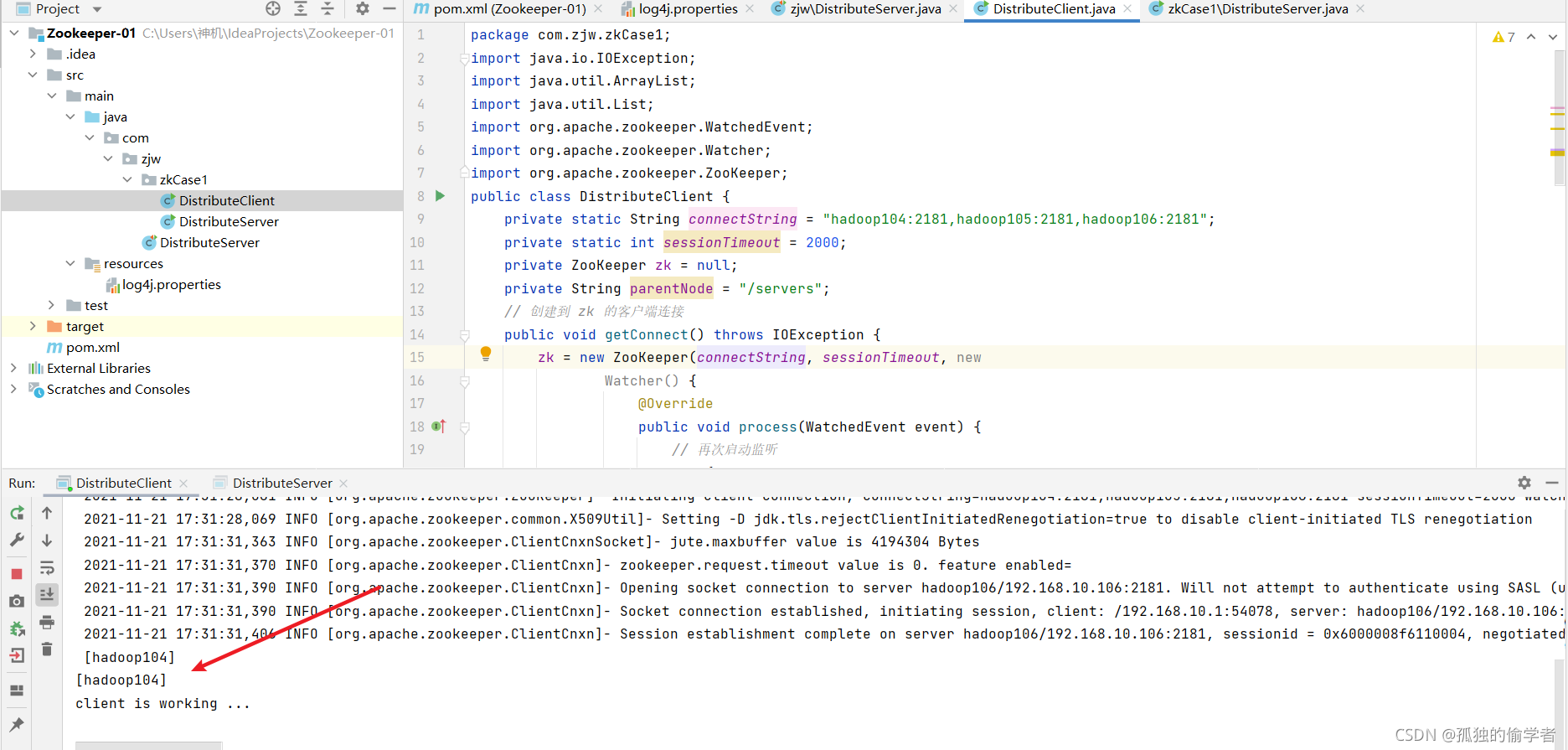Click the locate opened file target icon
The width and height of the screenshot is (1568, 750).
273,8
